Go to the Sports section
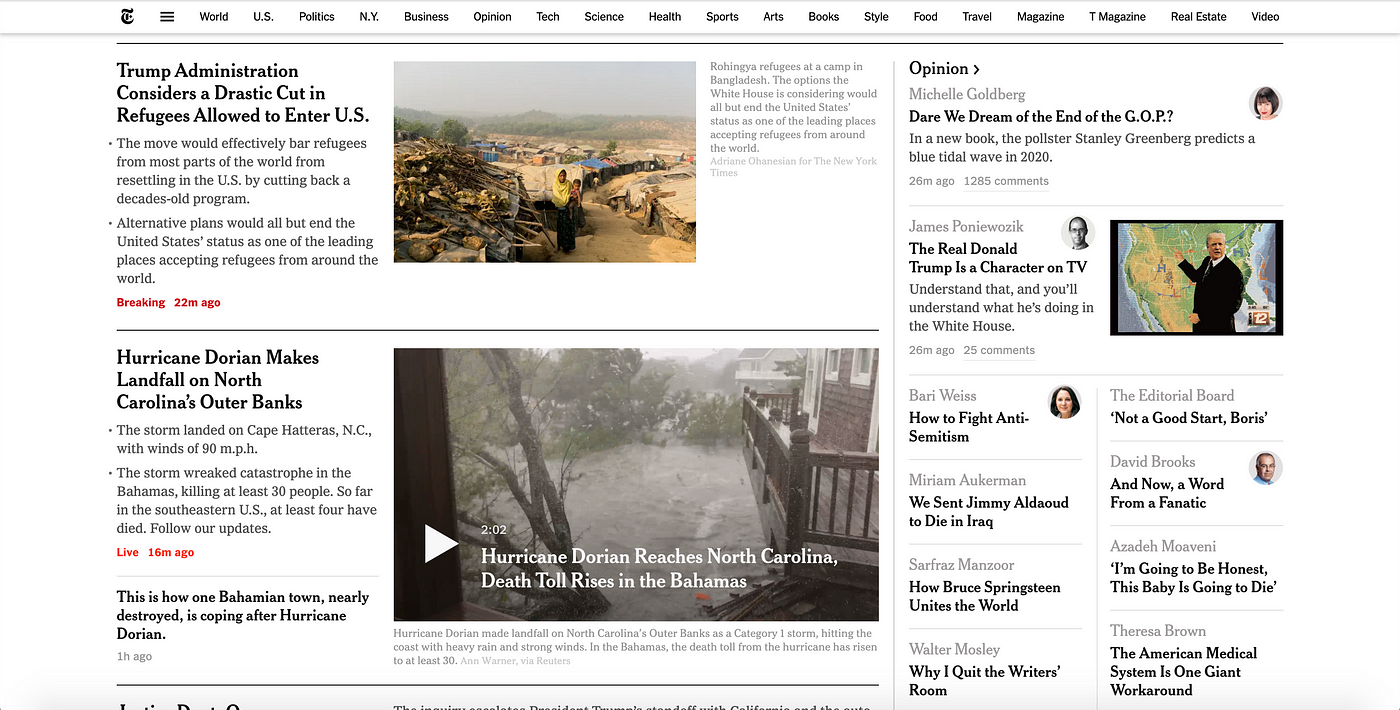The image size is (1400, 710). [722, 17]
